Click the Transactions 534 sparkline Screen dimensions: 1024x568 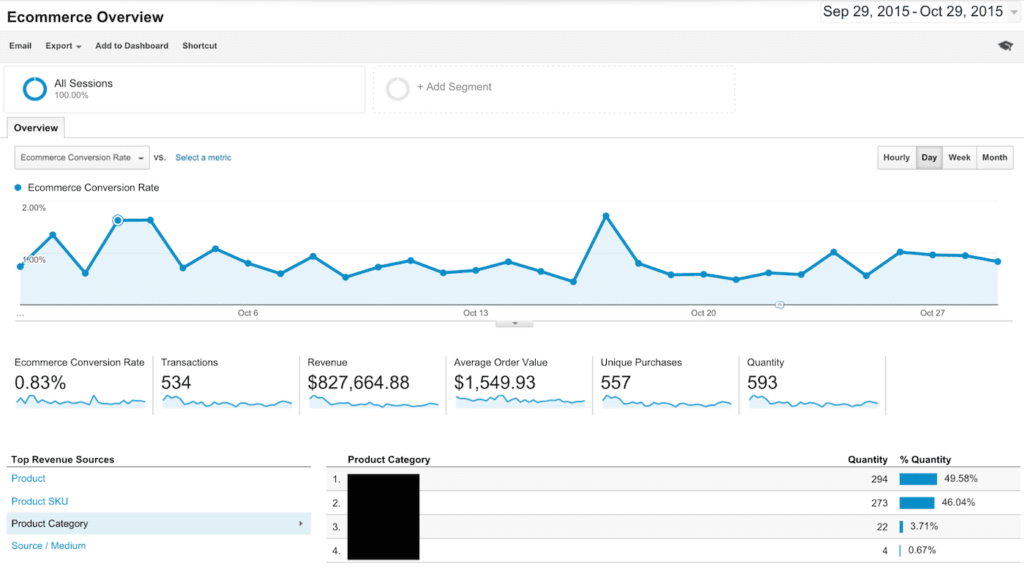click(227, 402)
